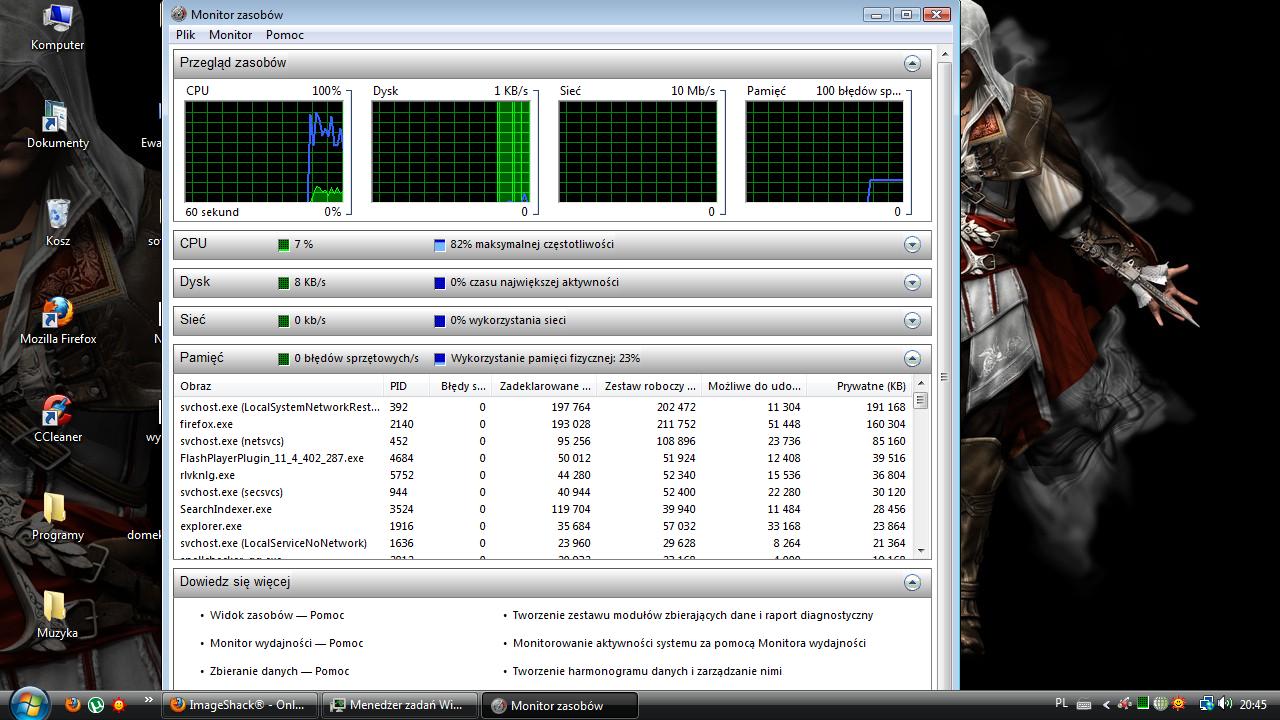The width and height of the screenshot is (1280, 720).
Task: Open the Pomoc menu
Action: pos(285,35)
